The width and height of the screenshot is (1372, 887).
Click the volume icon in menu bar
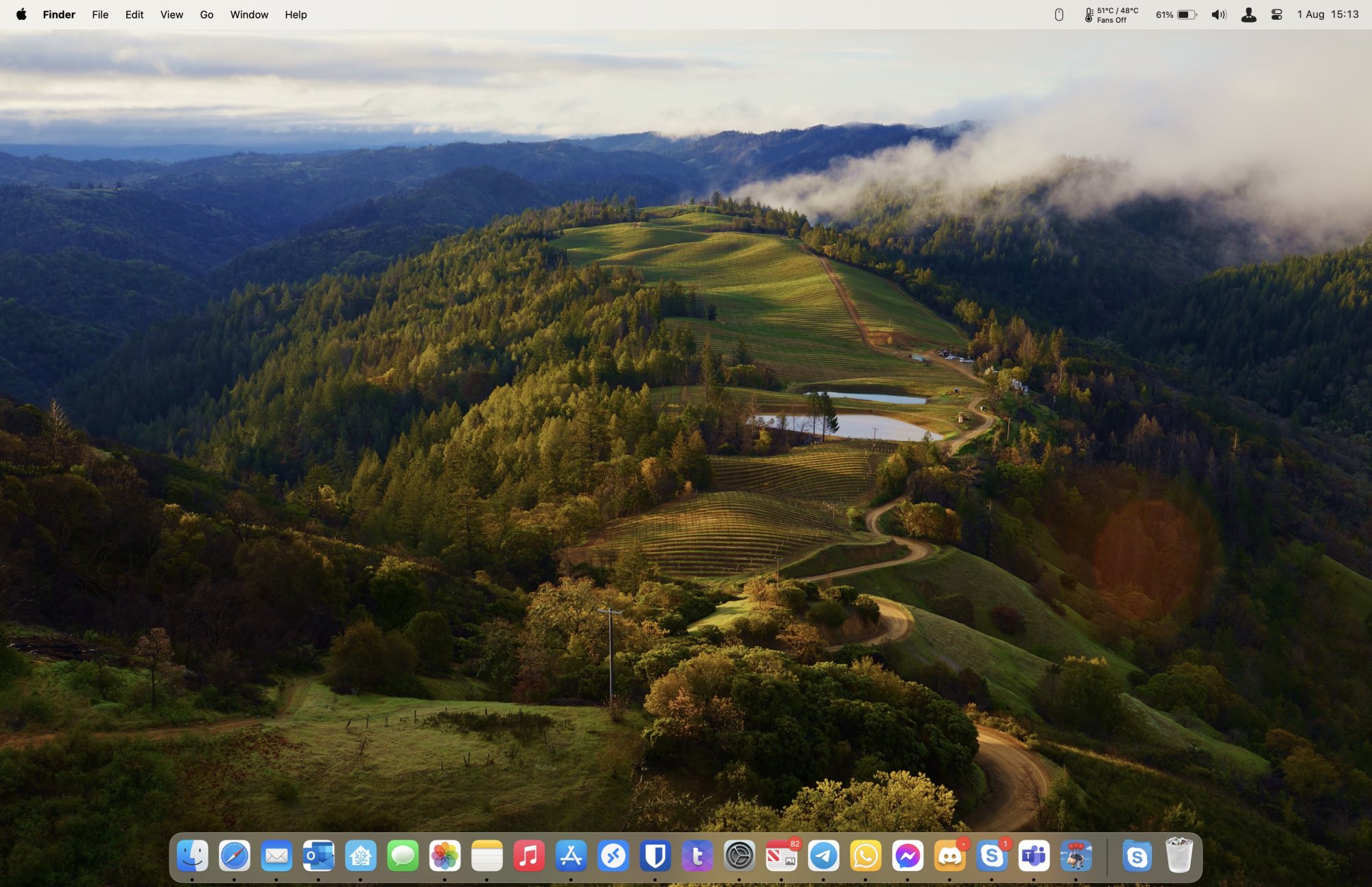[x=1218, y=14]
